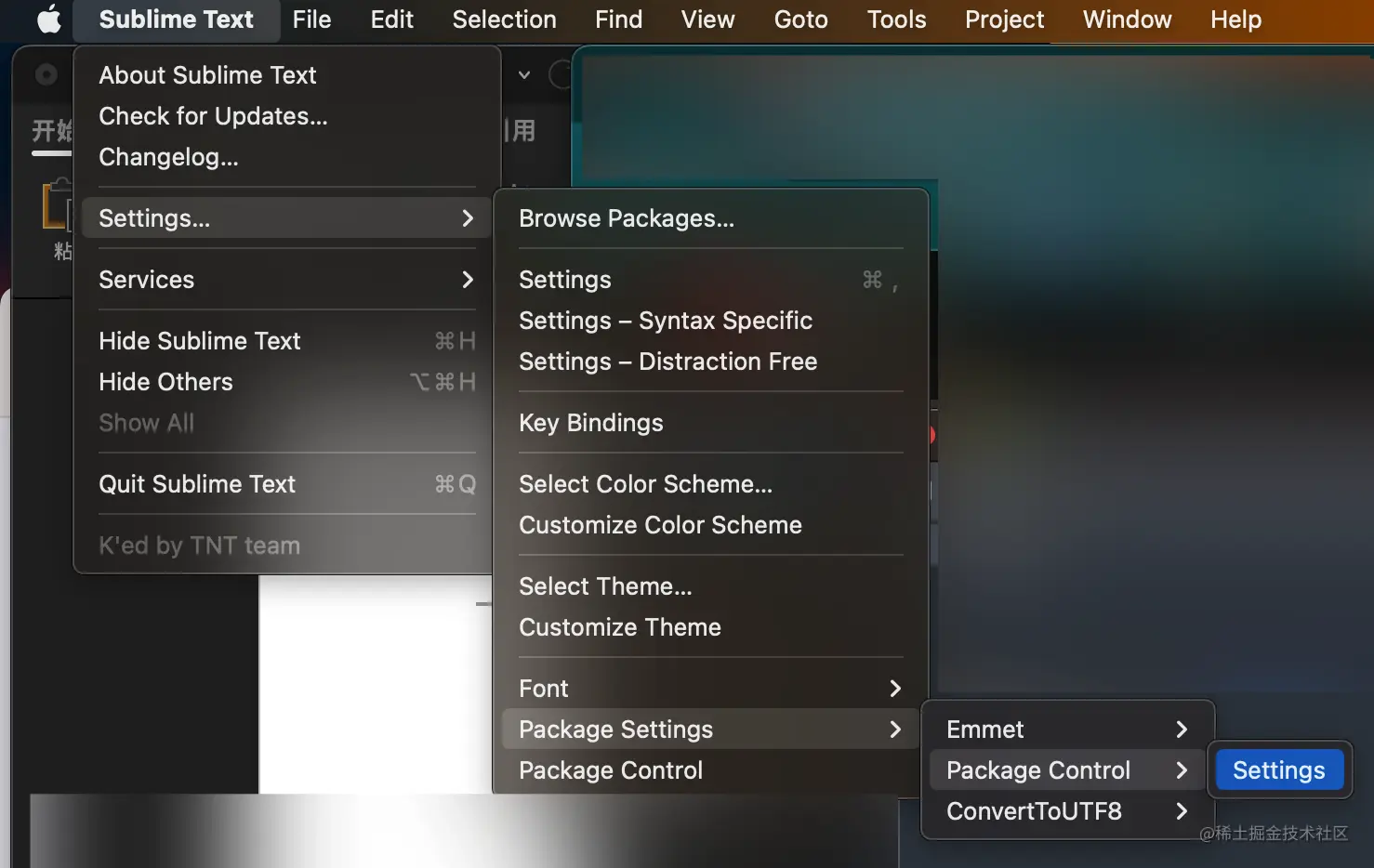This screenshot has width=1374, height=868.
Task: Click the background window's dropdown chevron
Action: (x=524, y=74)
